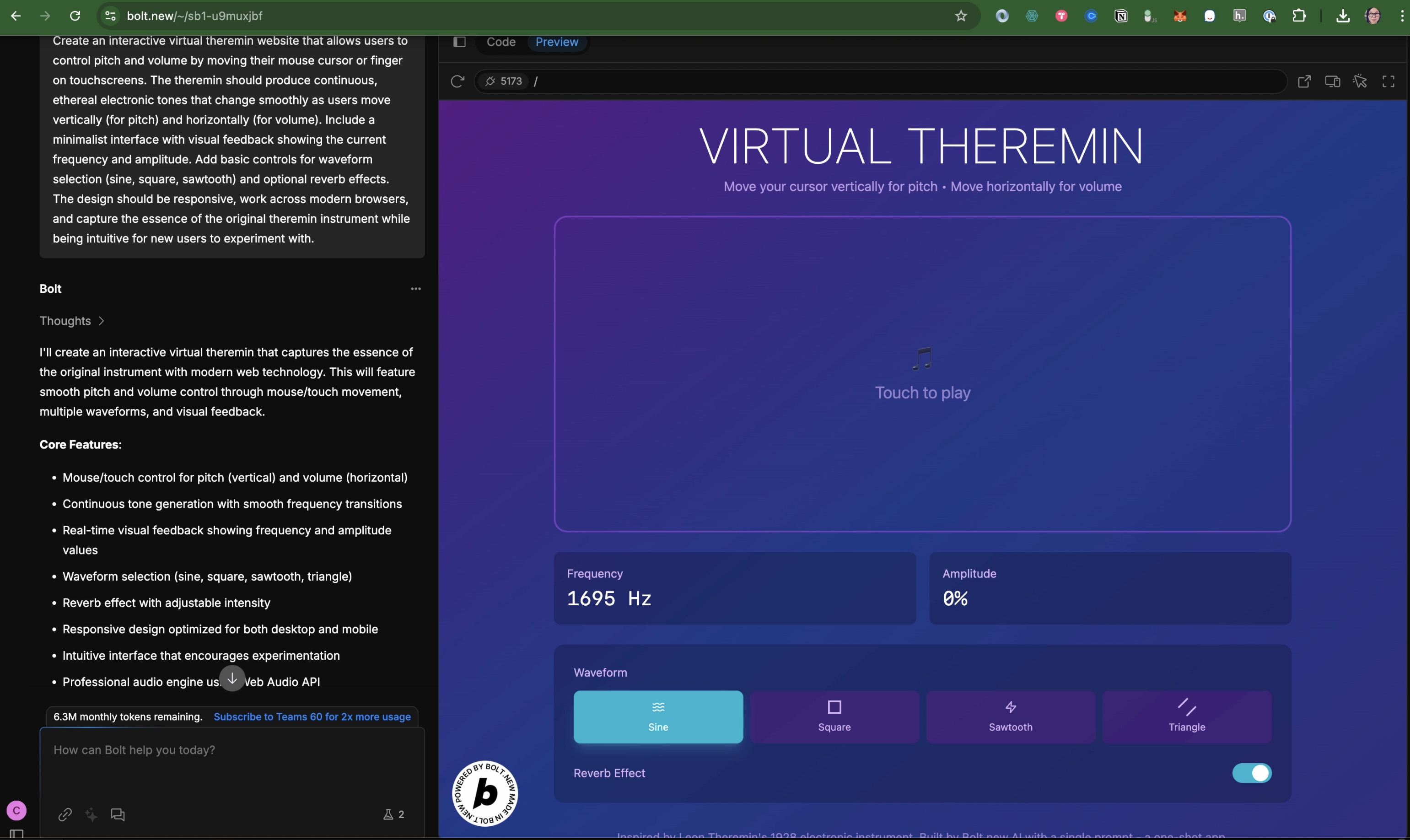1410x840 pixels.
Task: Switch to the Code tab
Action: click(501, 42)
